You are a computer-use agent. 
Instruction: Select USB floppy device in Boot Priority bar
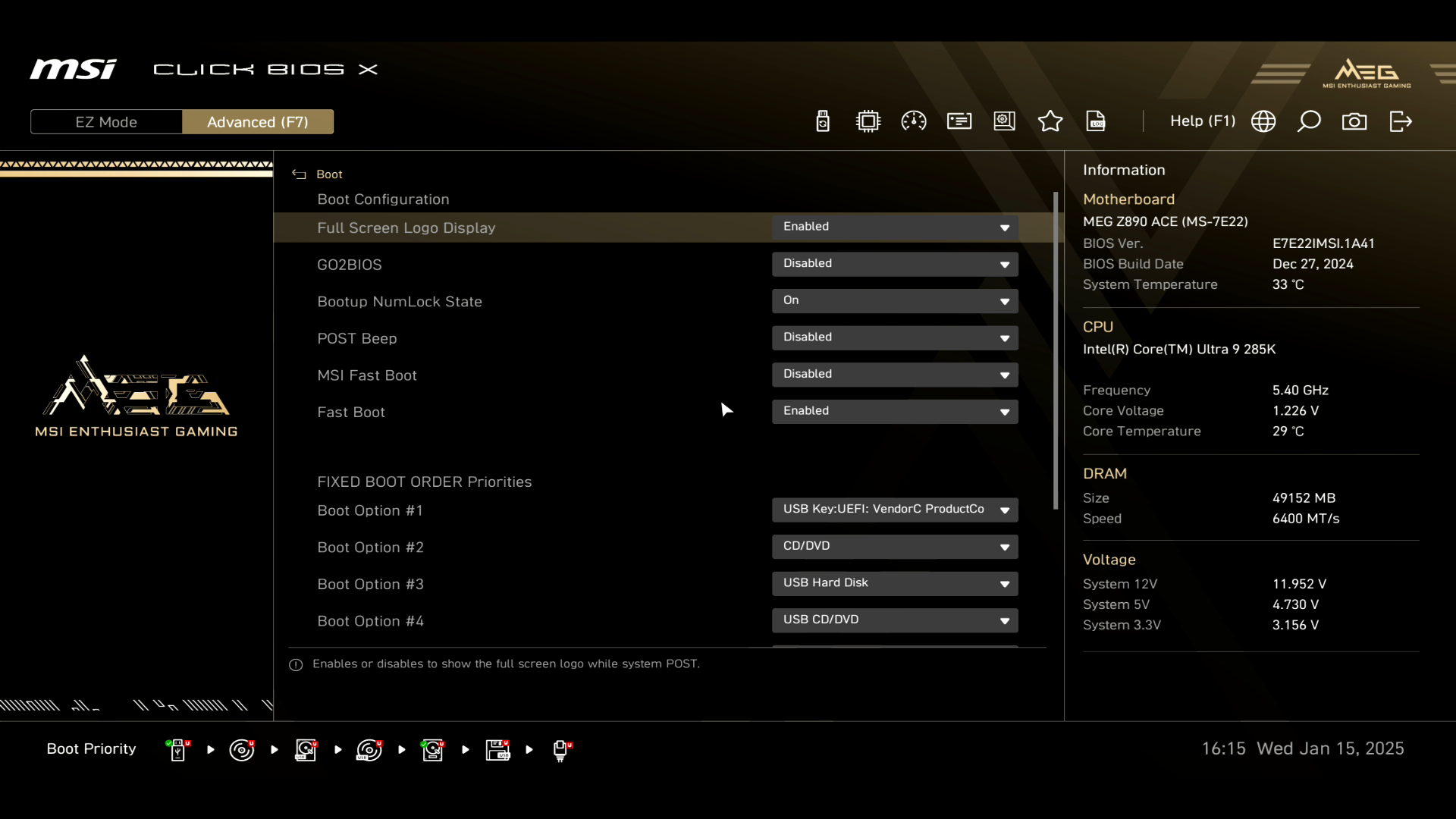[x=497, y=750]
